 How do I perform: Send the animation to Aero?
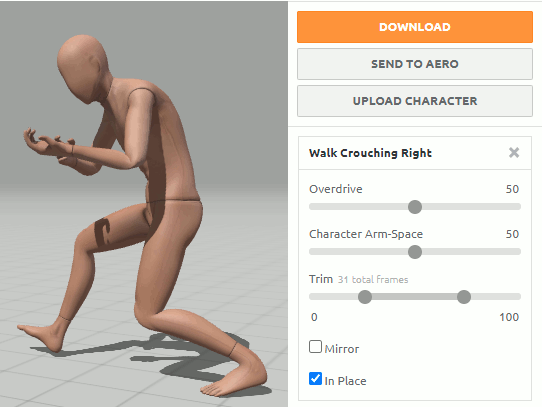tap(415, 64)
